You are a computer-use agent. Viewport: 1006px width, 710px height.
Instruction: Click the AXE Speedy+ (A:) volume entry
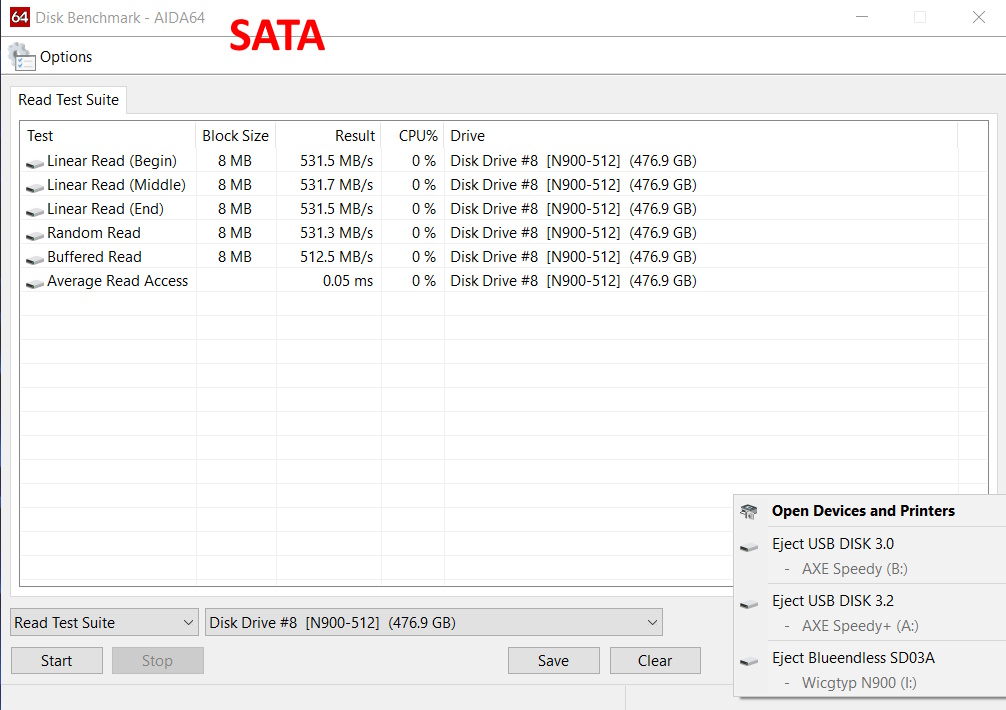click(860, 626)
